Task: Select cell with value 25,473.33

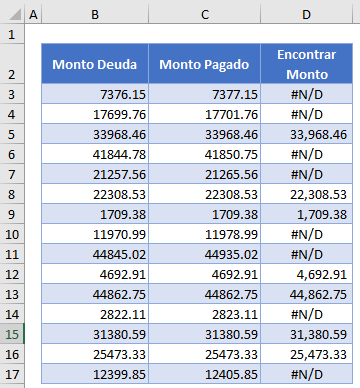Action: (x=306, y=354)
